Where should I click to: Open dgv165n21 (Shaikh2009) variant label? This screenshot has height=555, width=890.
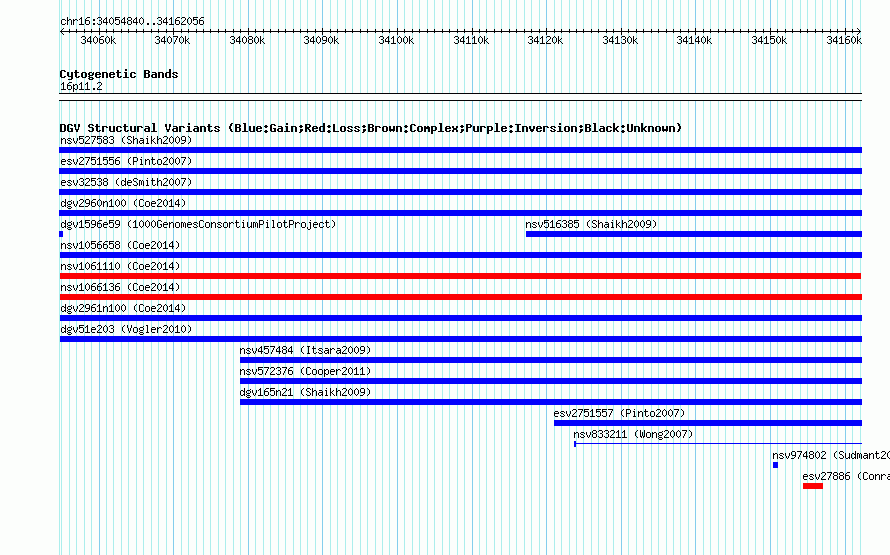pyautogui.click(x=305, y=392)
